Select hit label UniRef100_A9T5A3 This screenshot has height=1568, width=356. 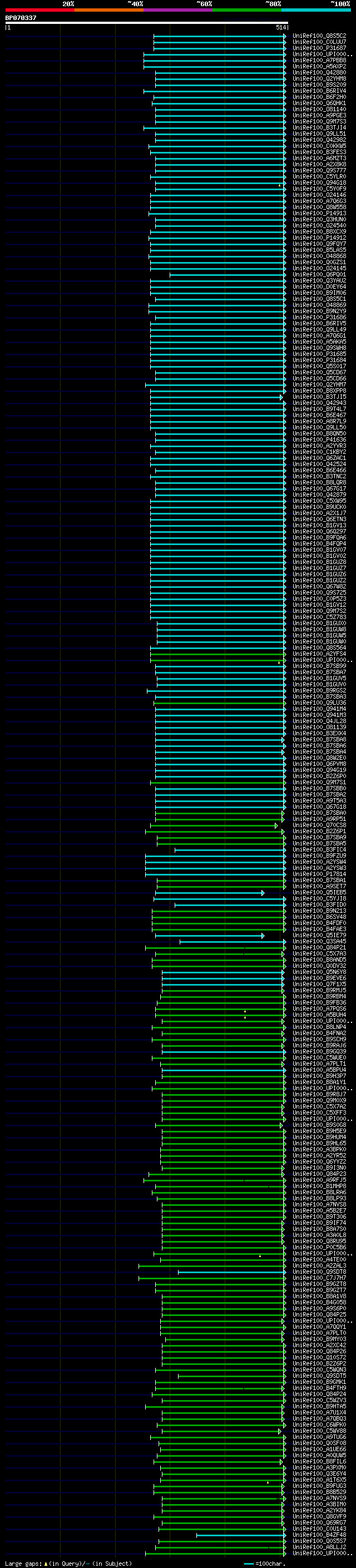319,800
